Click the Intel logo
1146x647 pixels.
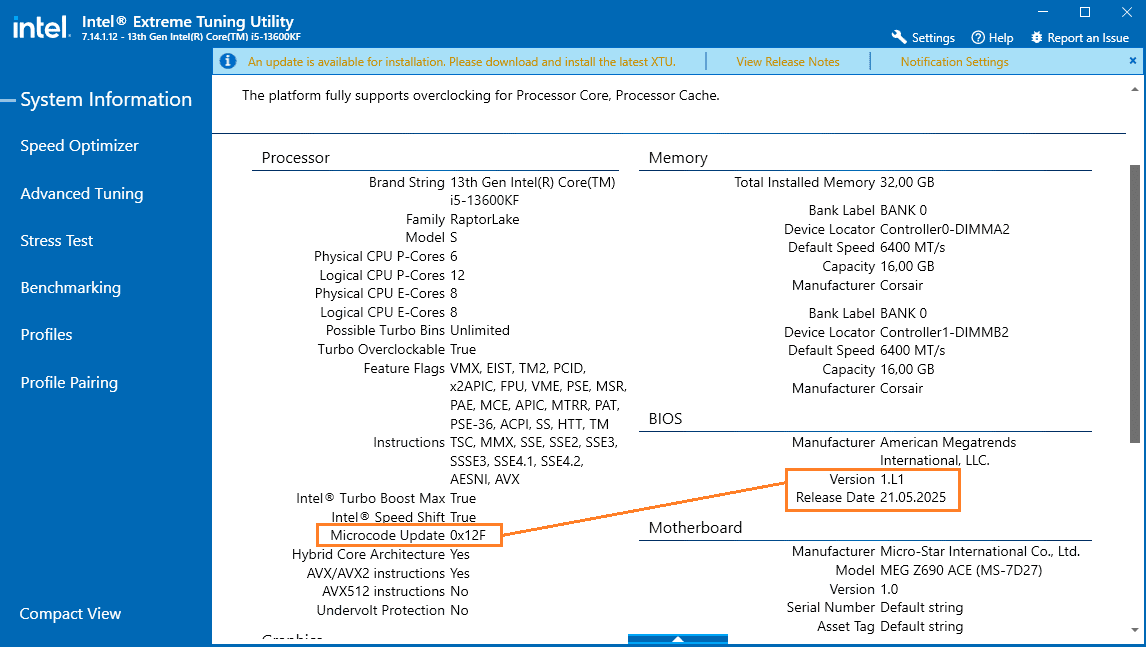click(42, 28)
